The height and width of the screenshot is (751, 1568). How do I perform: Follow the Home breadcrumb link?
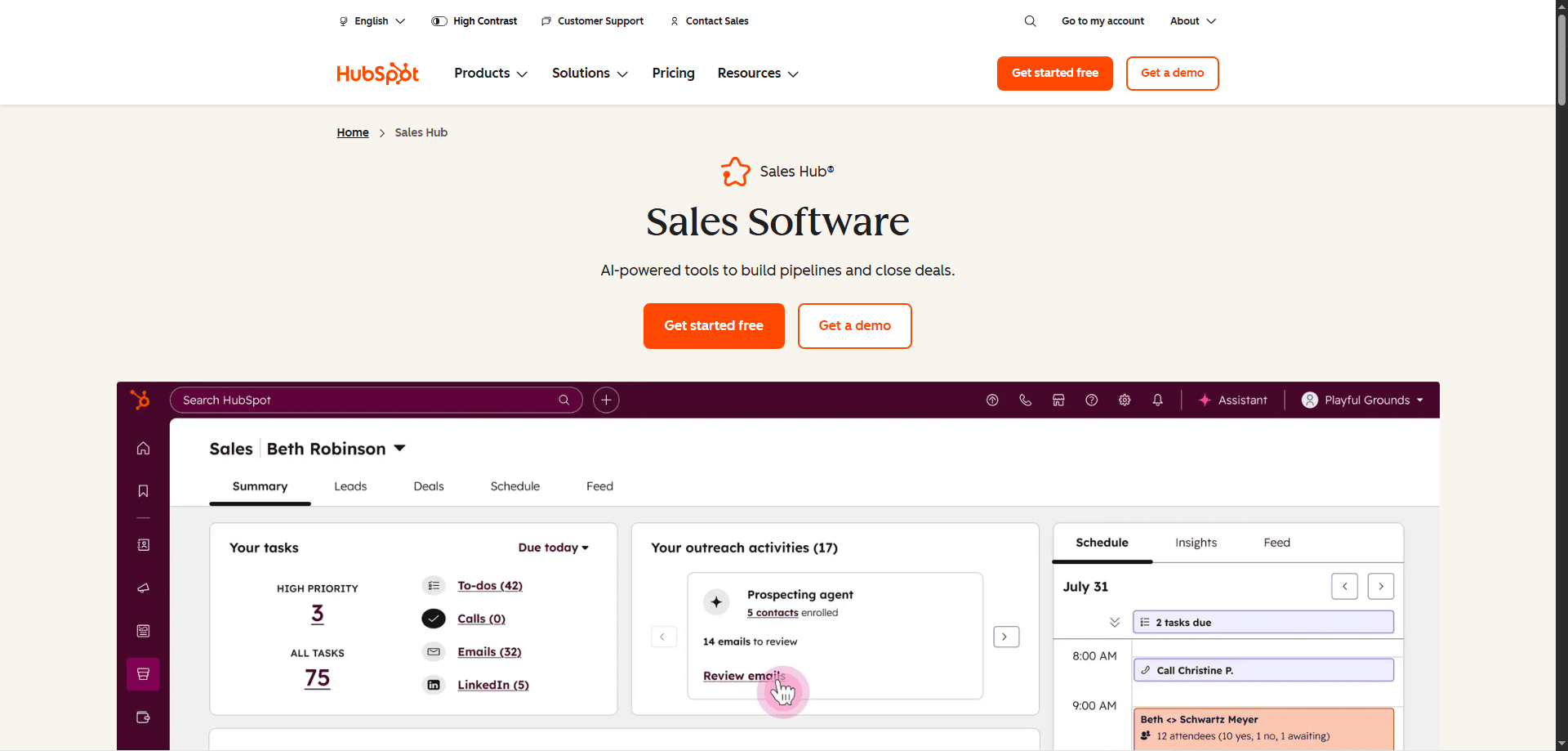point(353,132)
